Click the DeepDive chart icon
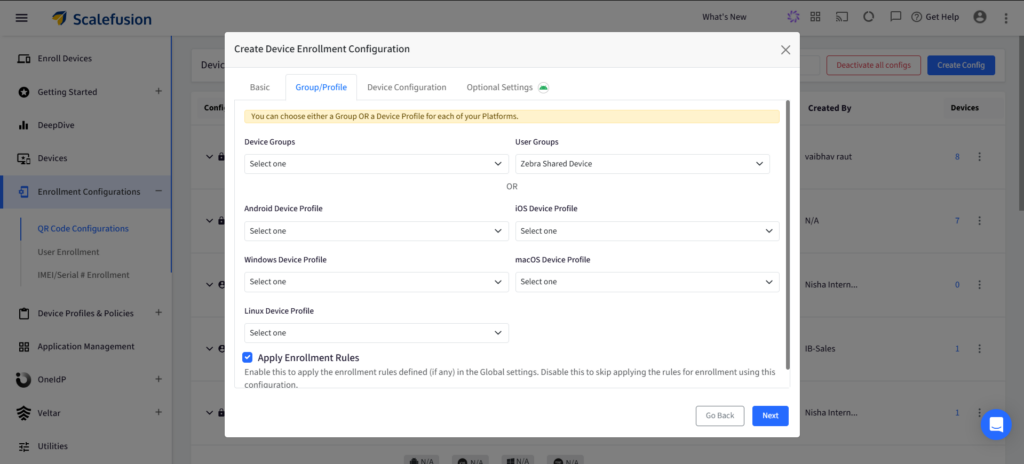Image resolution: width=1024 pixels, height=464 pixels. click(x=24, y=125)
